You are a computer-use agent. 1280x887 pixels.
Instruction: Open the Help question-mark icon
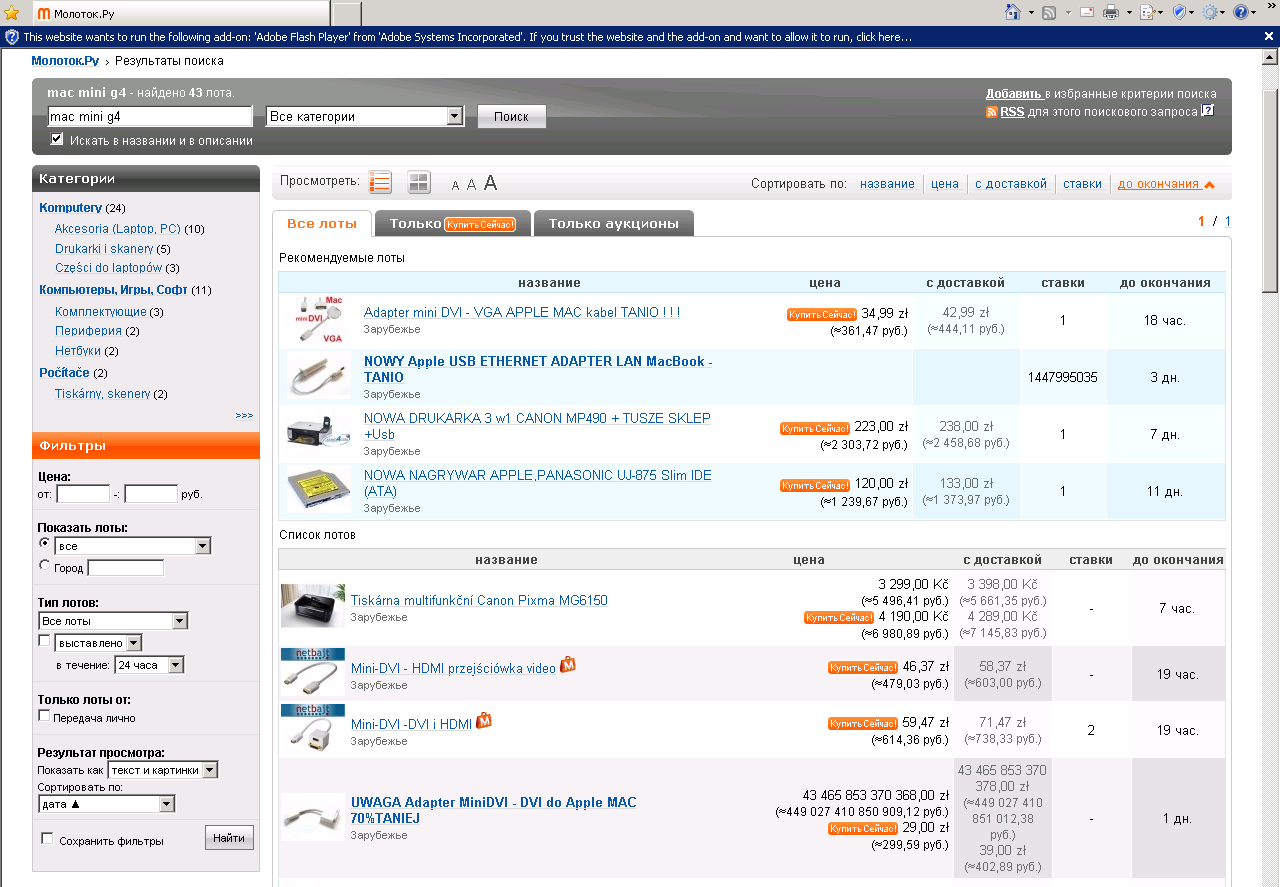[1241, 12]
